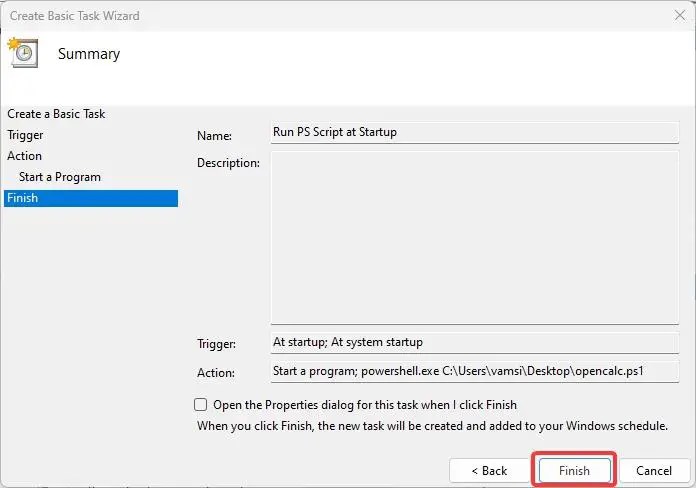The width and height of the screenshot is (696, 488).
Task: Cancel the wizard with the Cancel button
Action: click(654, 470)
